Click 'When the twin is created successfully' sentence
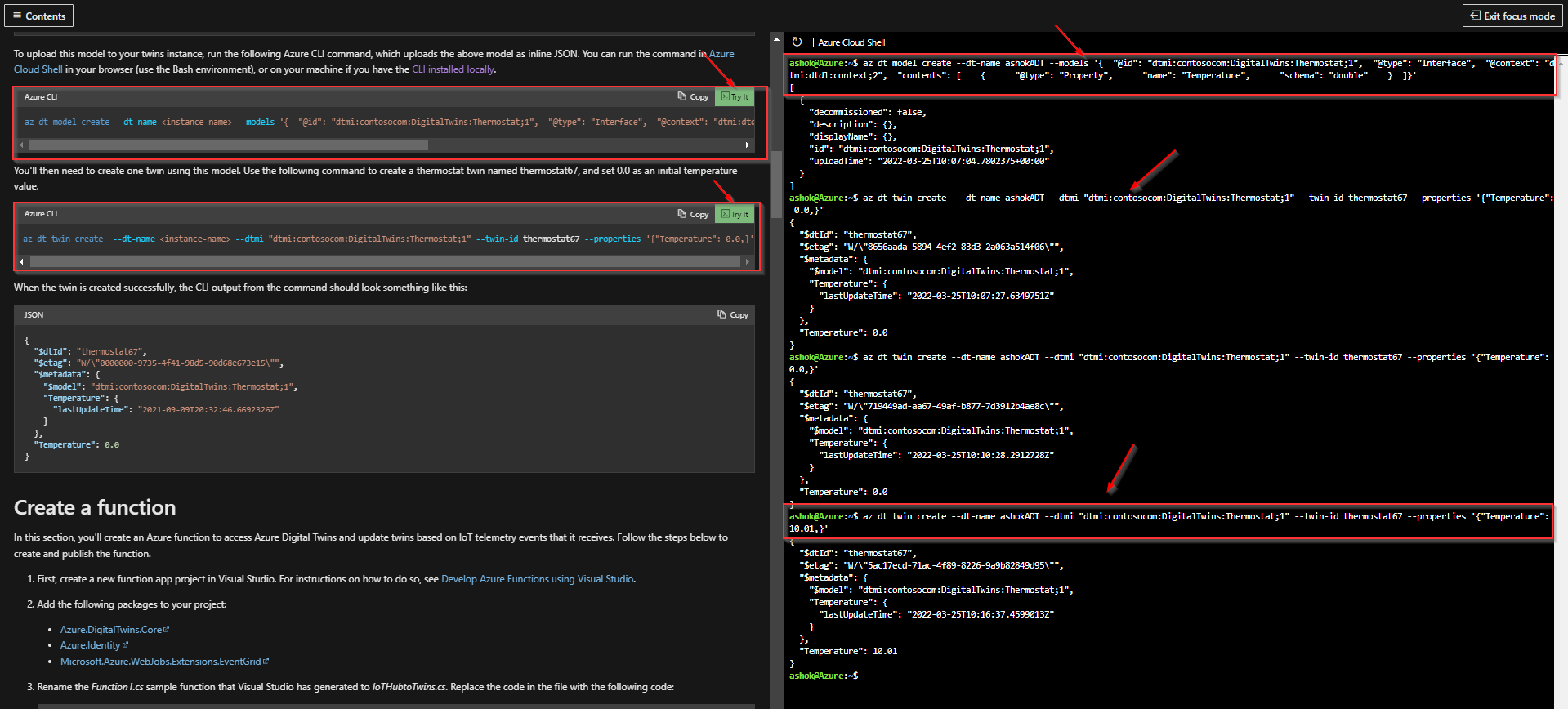Viewport: 1568px width, 709px height. (x=240, y=288)
